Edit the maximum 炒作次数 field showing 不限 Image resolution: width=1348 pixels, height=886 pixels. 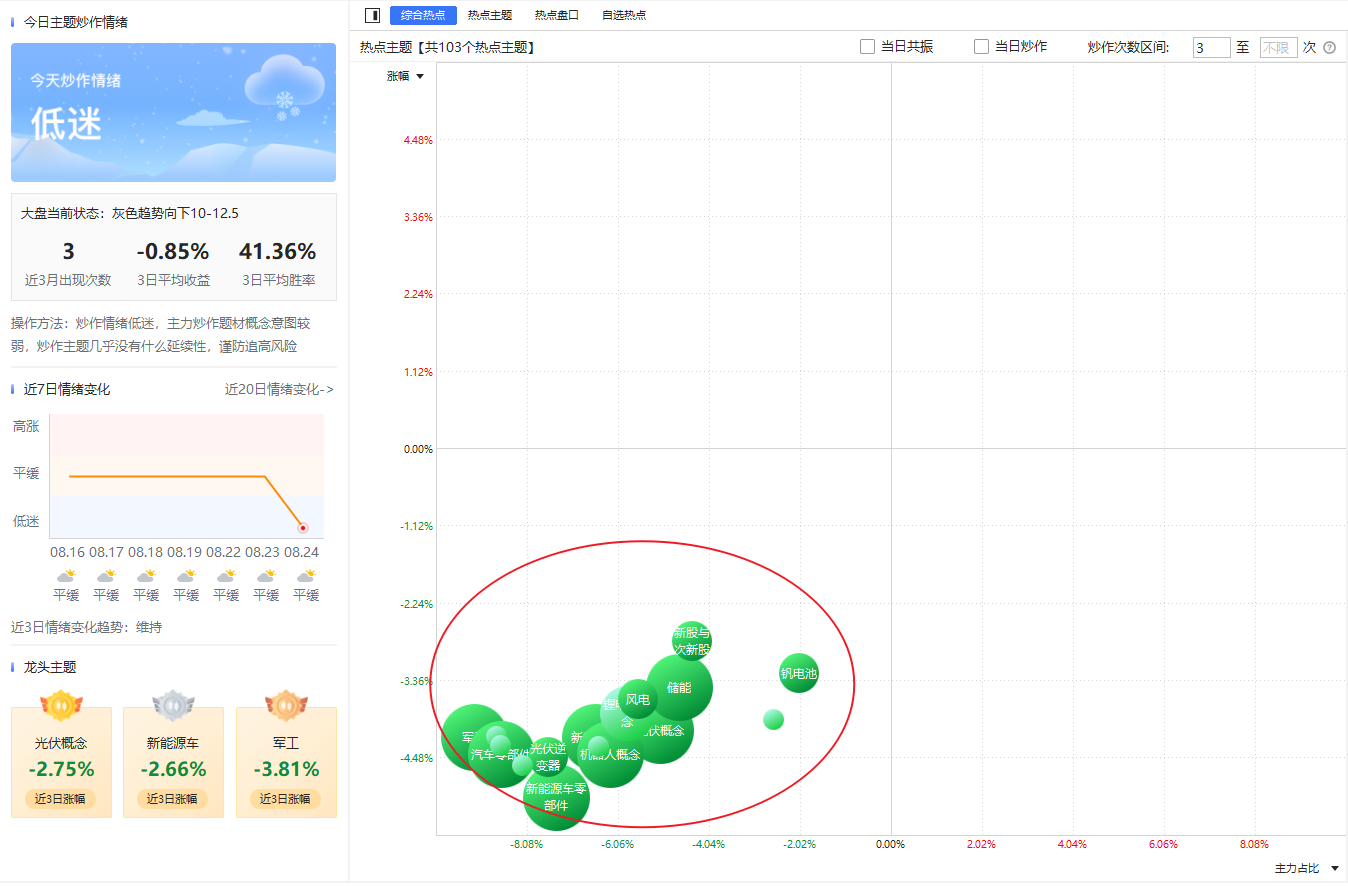point(1278,47)
